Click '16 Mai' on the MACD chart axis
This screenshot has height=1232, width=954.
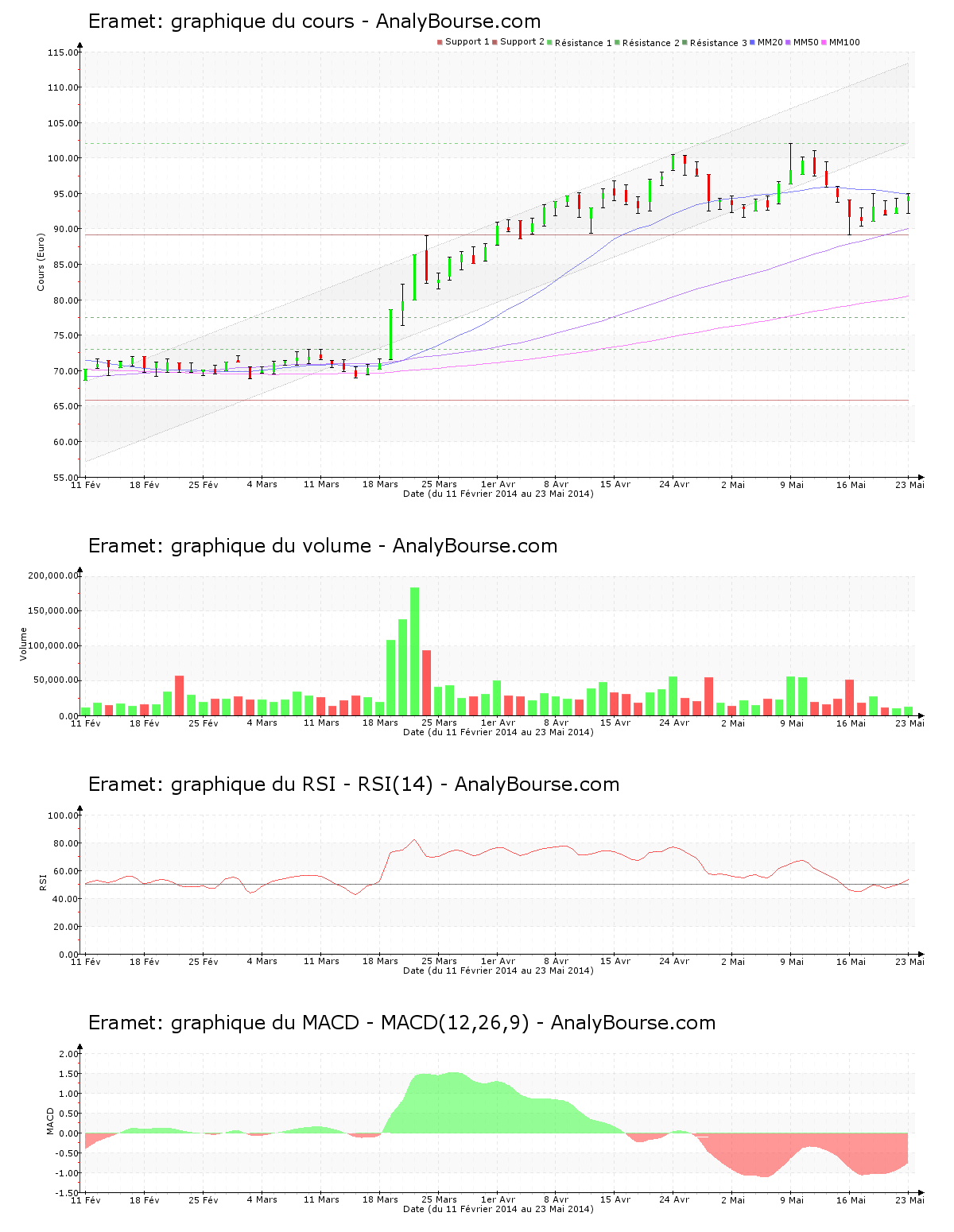click(x=851, y=1199)
